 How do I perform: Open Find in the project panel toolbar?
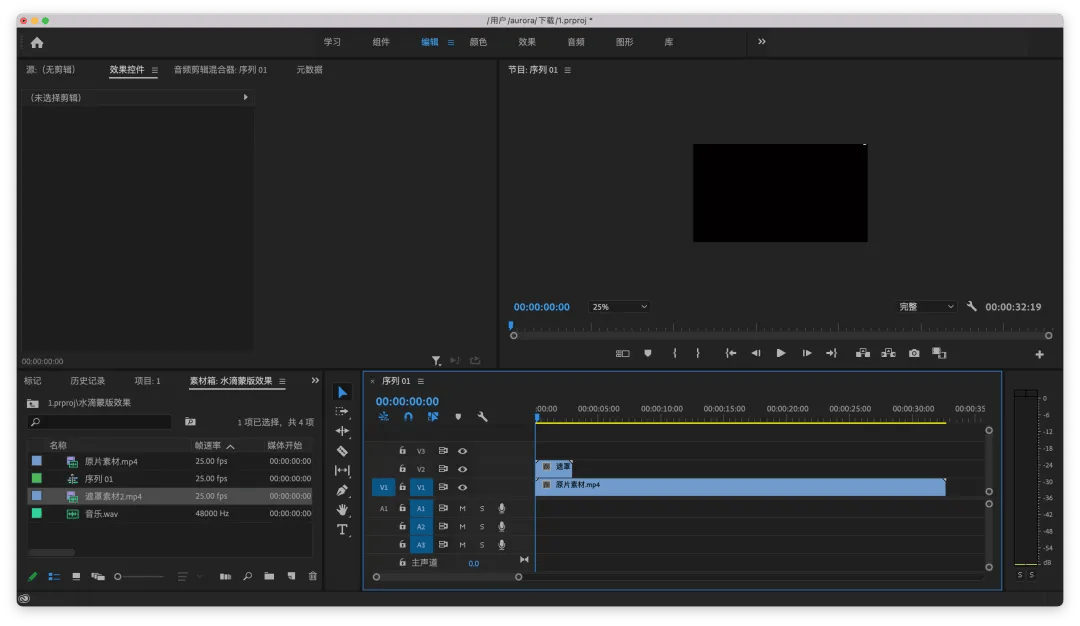pos(247,576)
